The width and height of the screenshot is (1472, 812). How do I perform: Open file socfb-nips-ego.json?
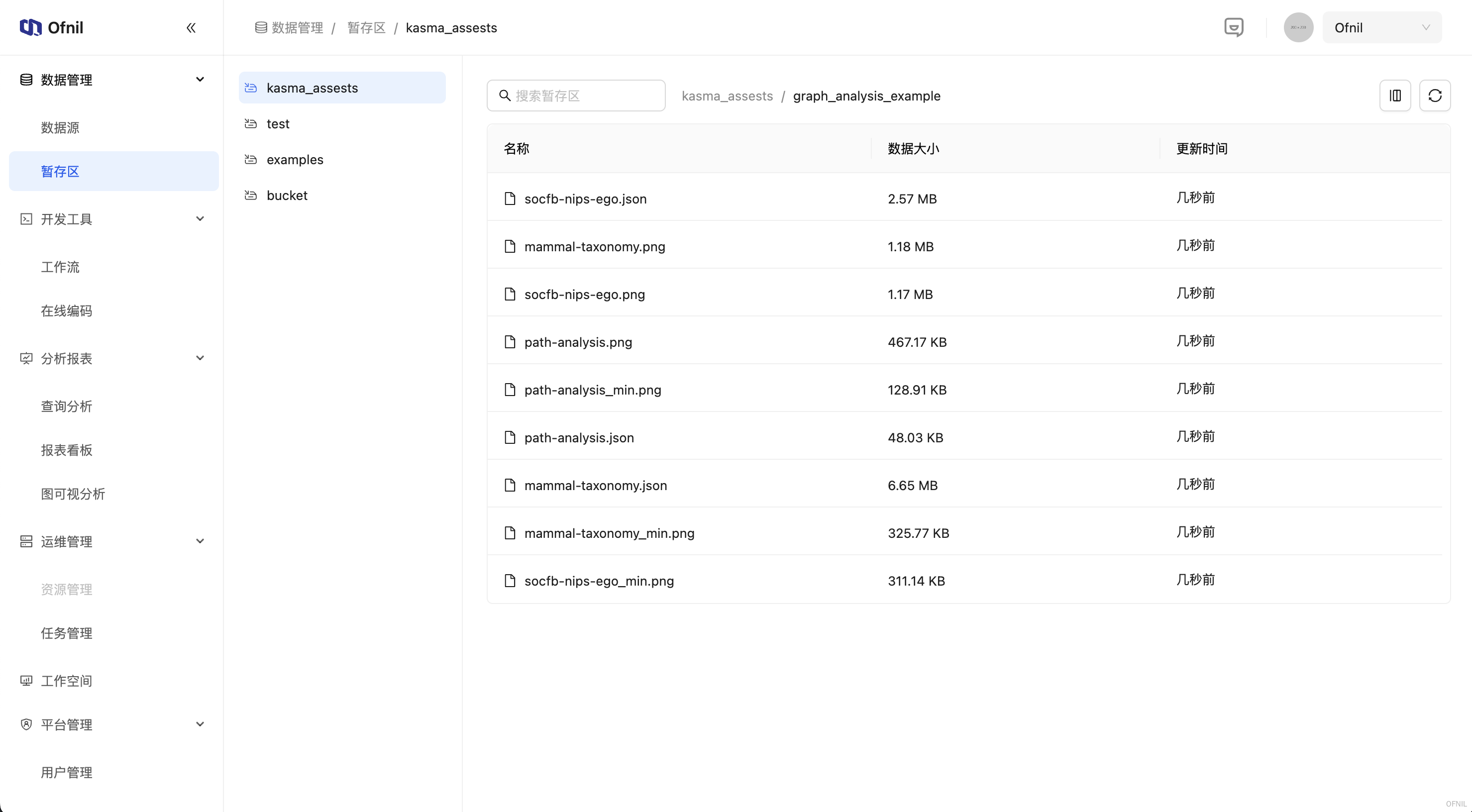click(585, 199)
